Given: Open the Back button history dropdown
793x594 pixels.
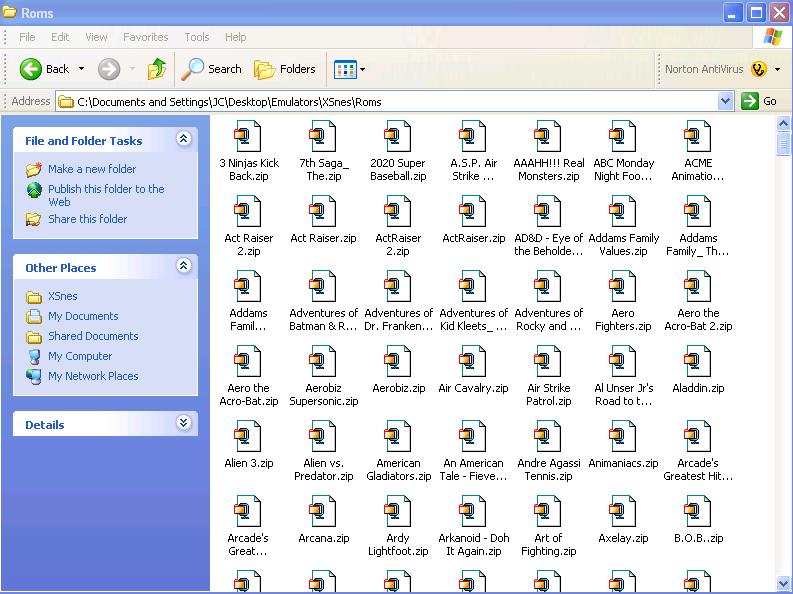Looking at the screenshot, I should point(81,69).
